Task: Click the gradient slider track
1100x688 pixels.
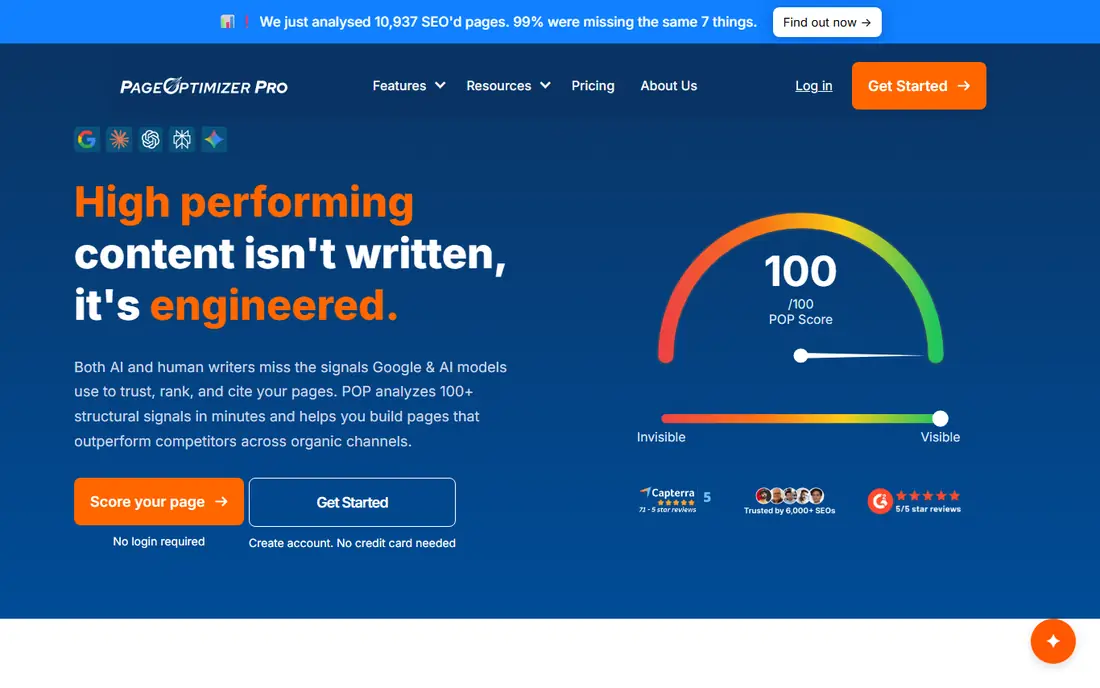Action: point(800,419)
